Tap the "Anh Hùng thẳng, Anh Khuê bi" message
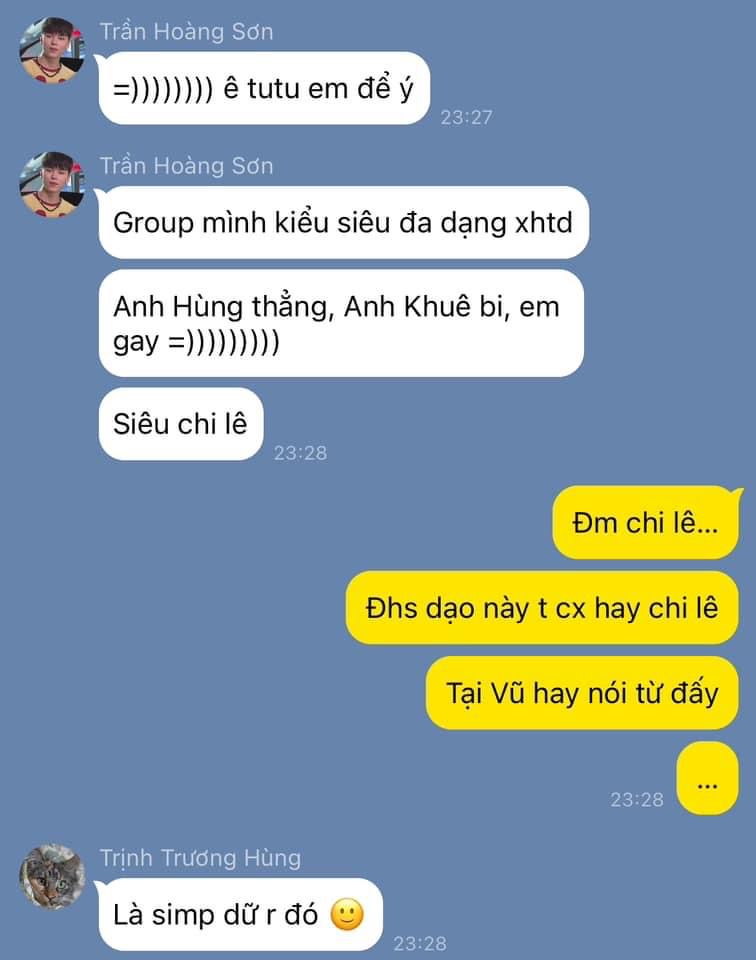 [x=341, y=324]
